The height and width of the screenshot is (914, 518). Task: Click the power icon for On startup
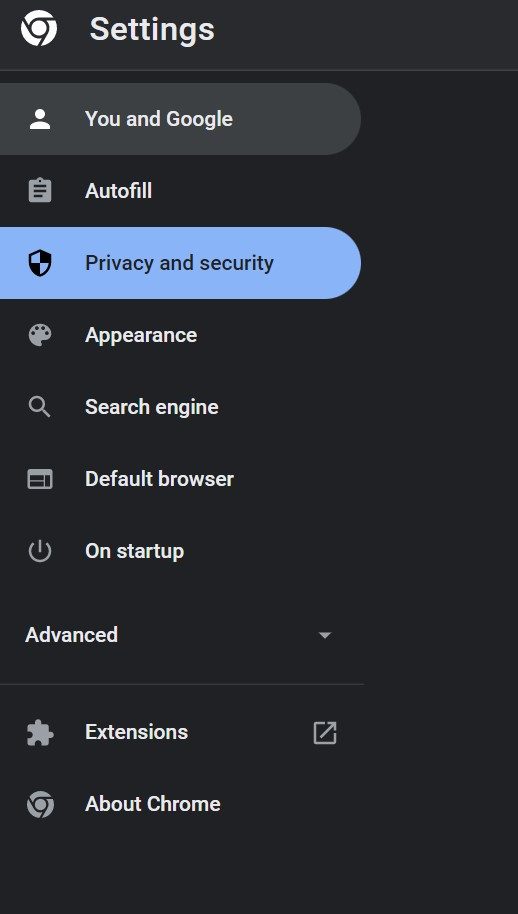click(40, 551)
